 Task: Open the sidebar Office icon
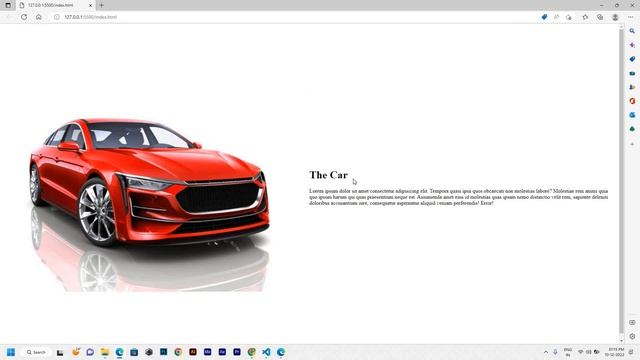tap(632, 101)
